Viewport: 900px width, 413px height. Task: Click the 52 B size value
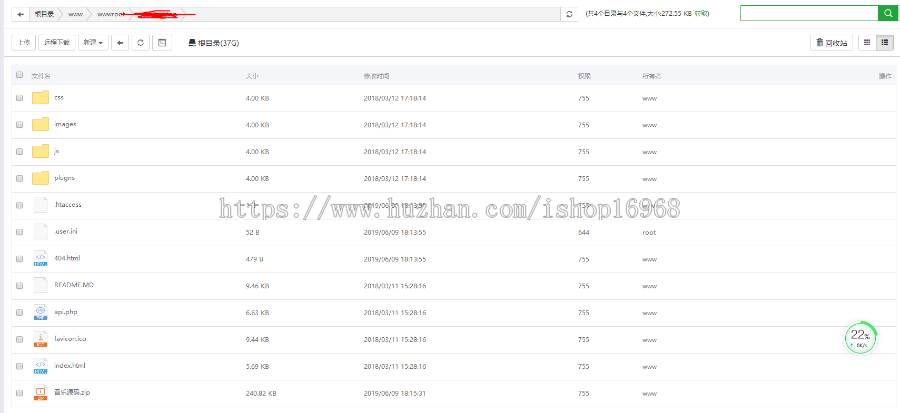[x=253, y=232]
